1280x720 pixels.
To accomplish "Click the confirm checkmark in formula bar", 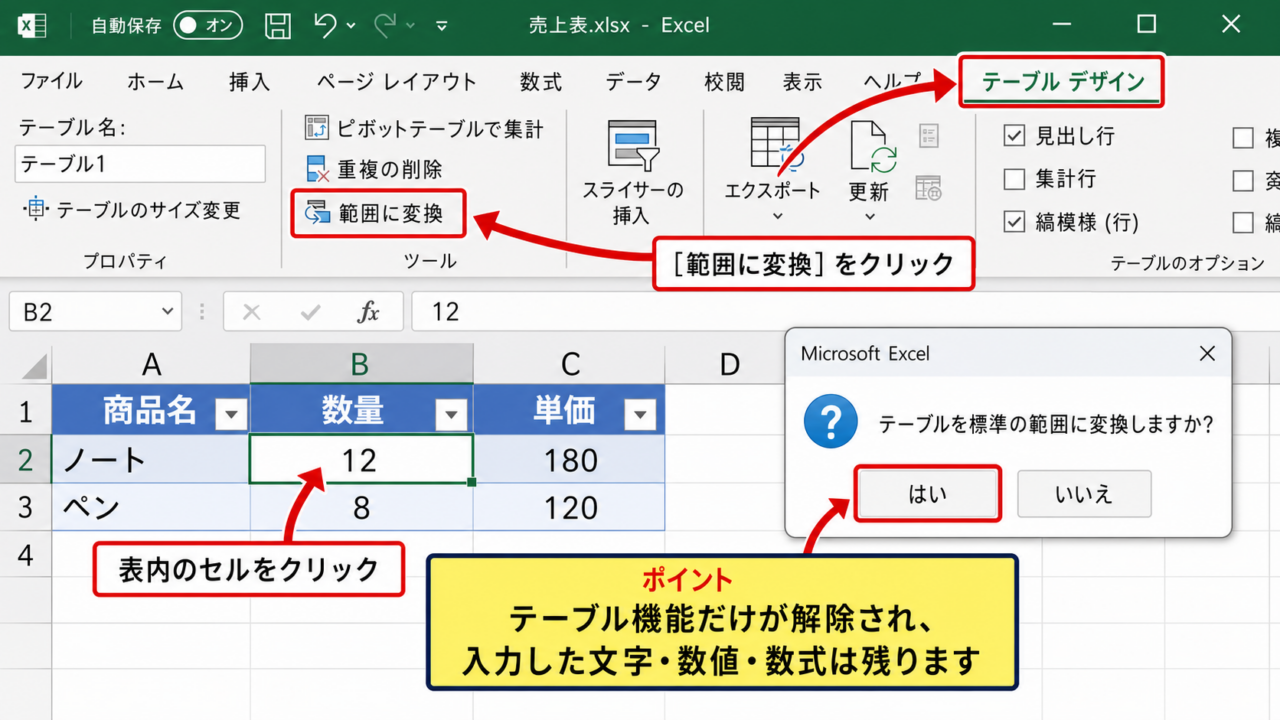I will pos(309,312).
